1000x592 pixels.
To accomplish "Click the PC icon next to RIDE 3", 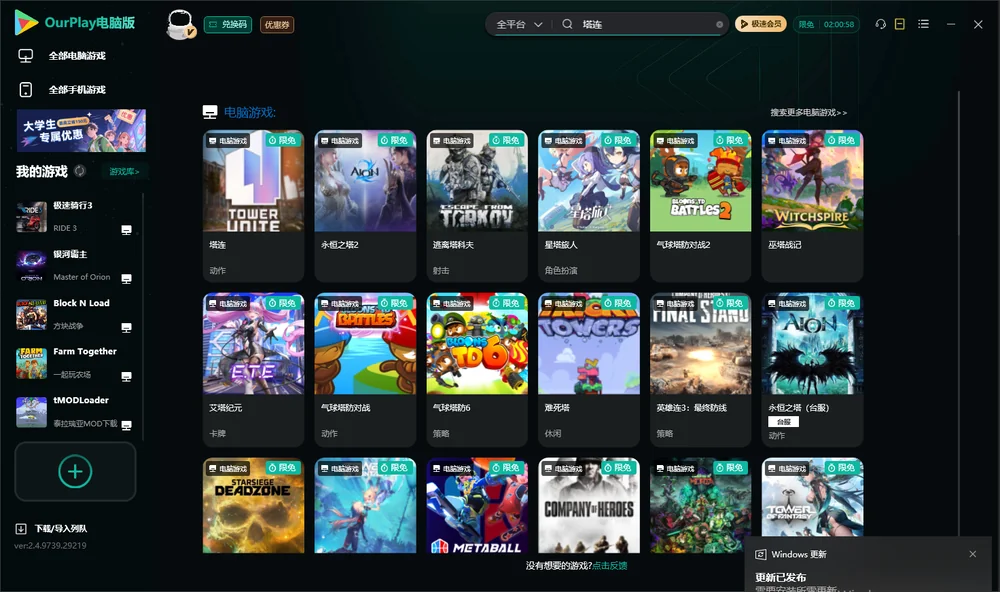I will coord(126,230).
